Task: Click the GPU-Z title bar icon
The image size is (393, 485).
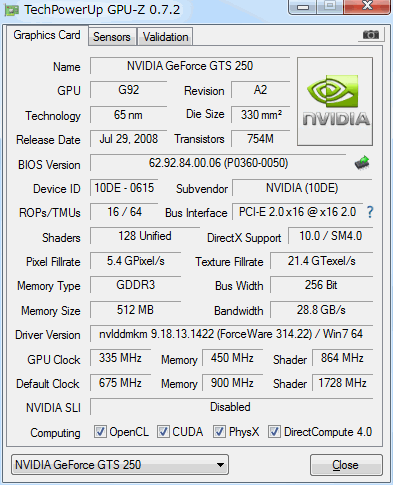Action: point(11,10)
